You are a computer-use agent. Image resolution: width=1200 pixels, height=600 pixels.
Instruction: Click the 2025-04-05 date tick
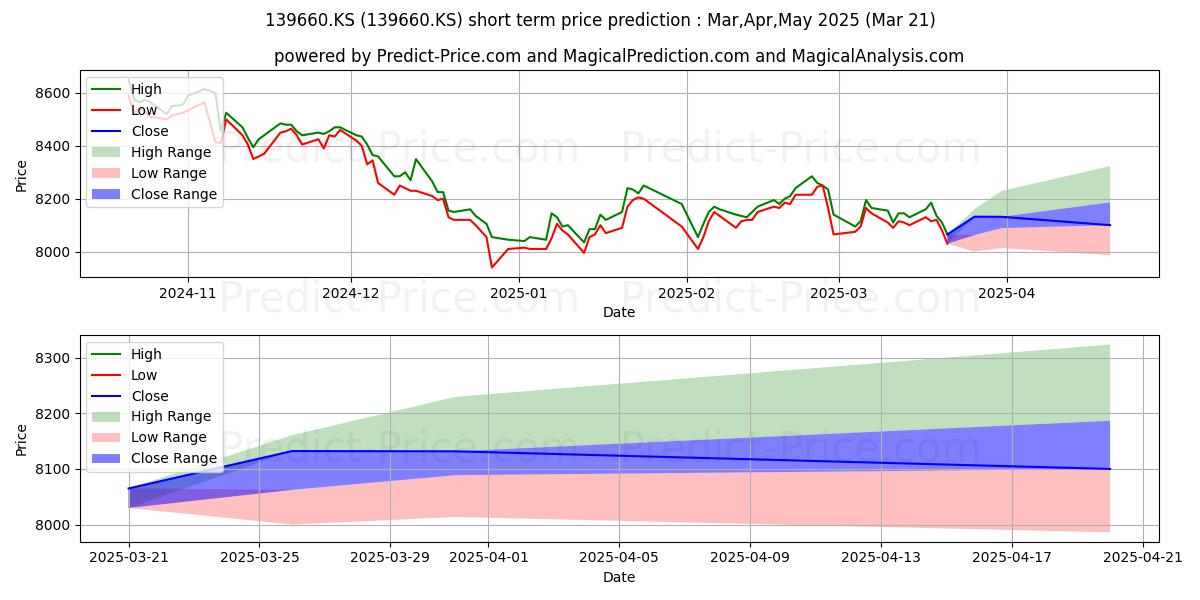click(x=619, y=558)
